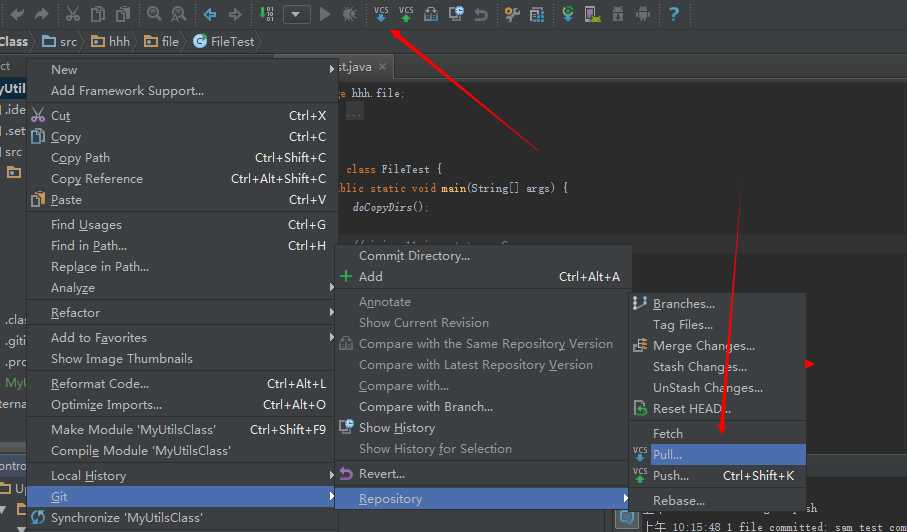Choose Paste from the context menu
Viewport: 907px width, 532px height.
point(183,200)
